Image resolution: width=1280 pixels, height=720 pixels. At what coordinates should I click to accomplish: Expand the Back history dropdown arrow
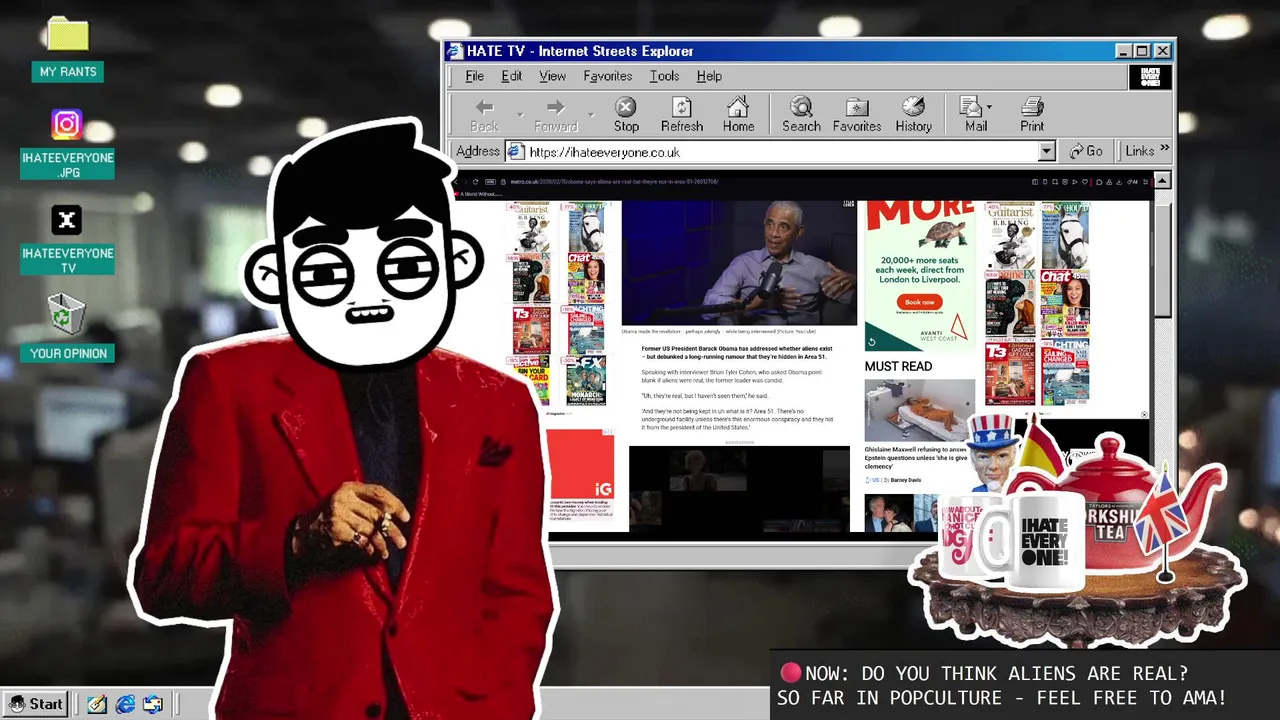(520, 115)
